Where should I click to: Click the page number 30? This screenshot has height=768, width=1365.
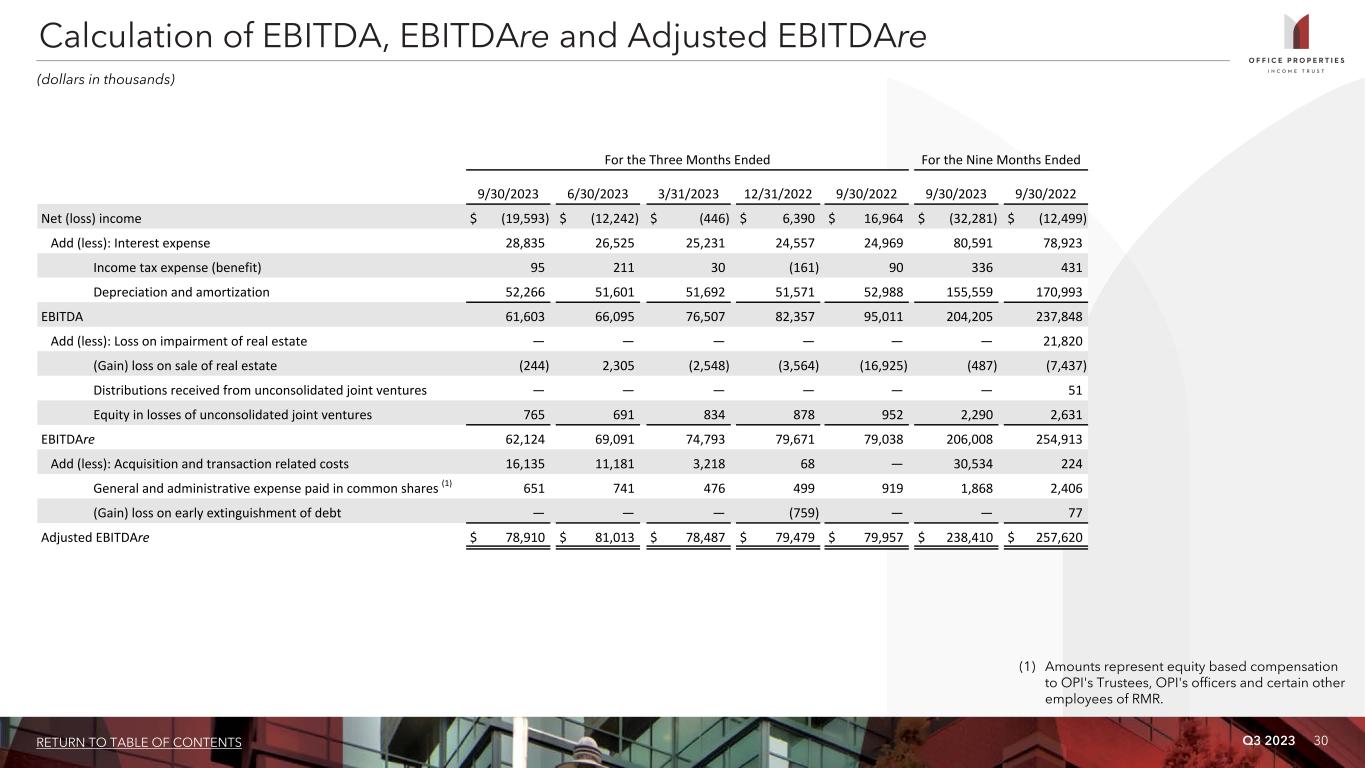point(1321,740)
